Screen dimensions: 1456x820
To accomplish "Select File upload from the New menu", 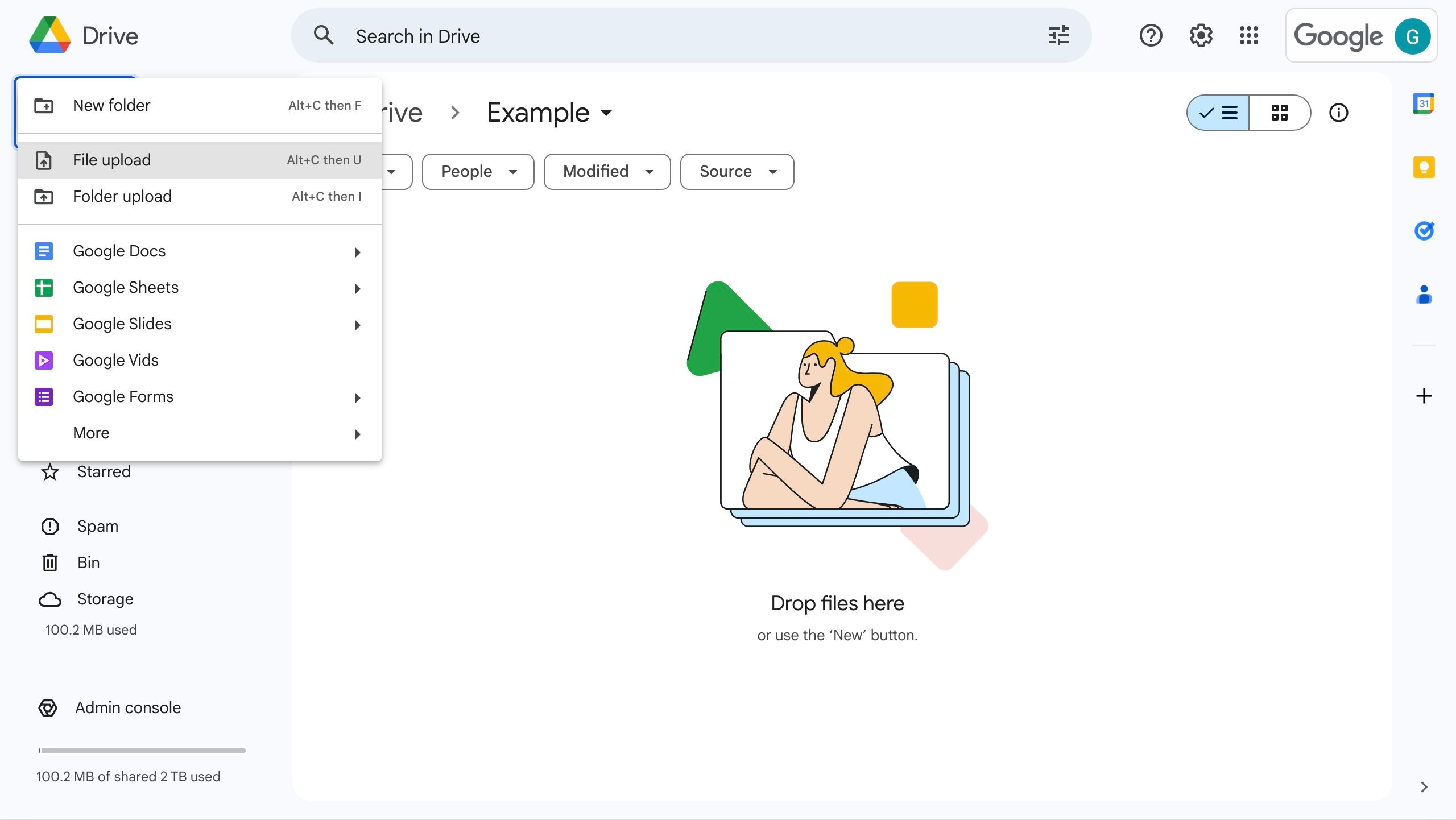I will [111, 160].
